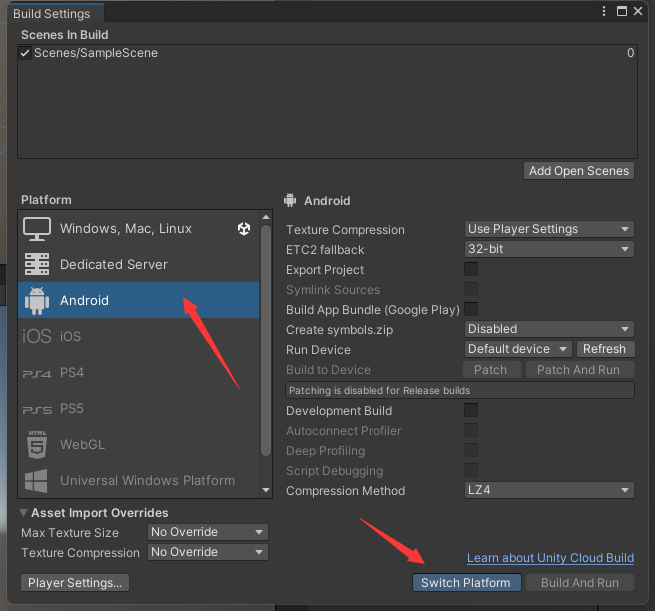Select the iOS platform icon
655x611 pixels.
pyautogui.click(x=37, y=336)
